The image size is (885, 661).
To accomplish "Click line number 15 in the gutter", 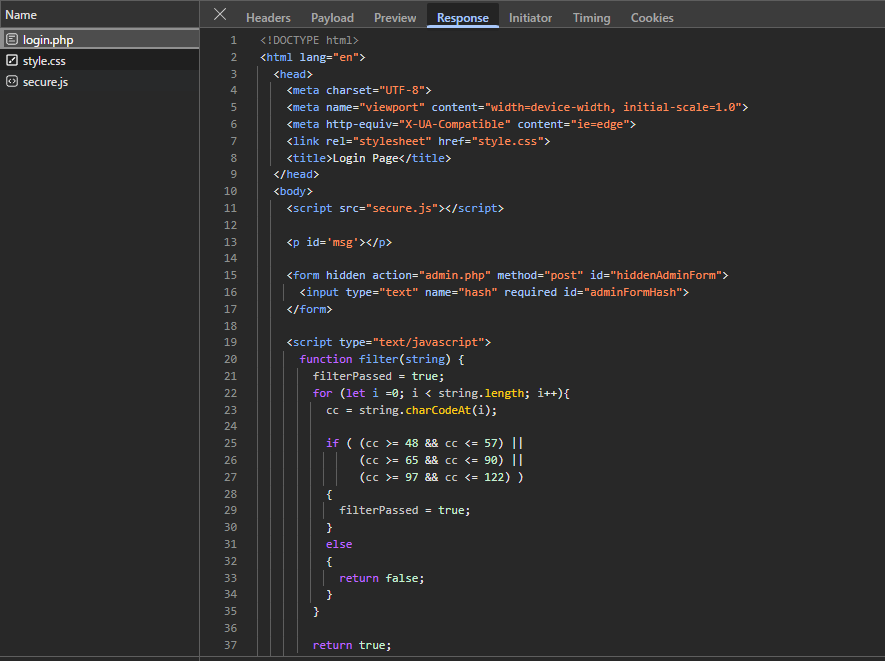I will point(230,275).
